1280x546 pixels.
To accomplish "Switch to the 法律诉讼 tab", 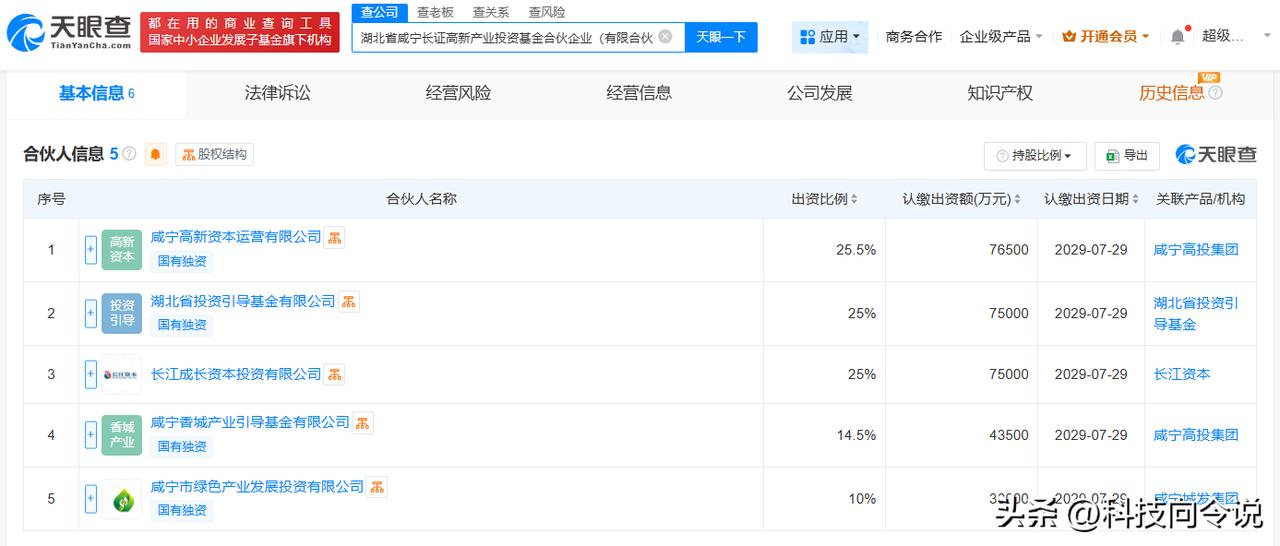I will tap(277, 93).
